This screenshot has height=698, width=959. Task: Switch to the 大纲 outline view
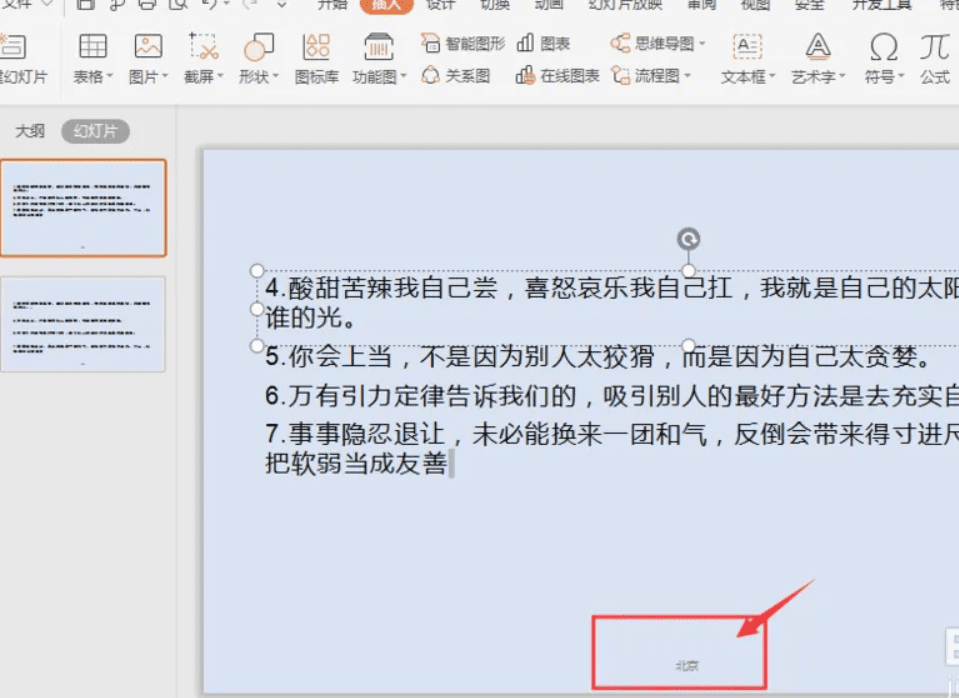[28, 130]
